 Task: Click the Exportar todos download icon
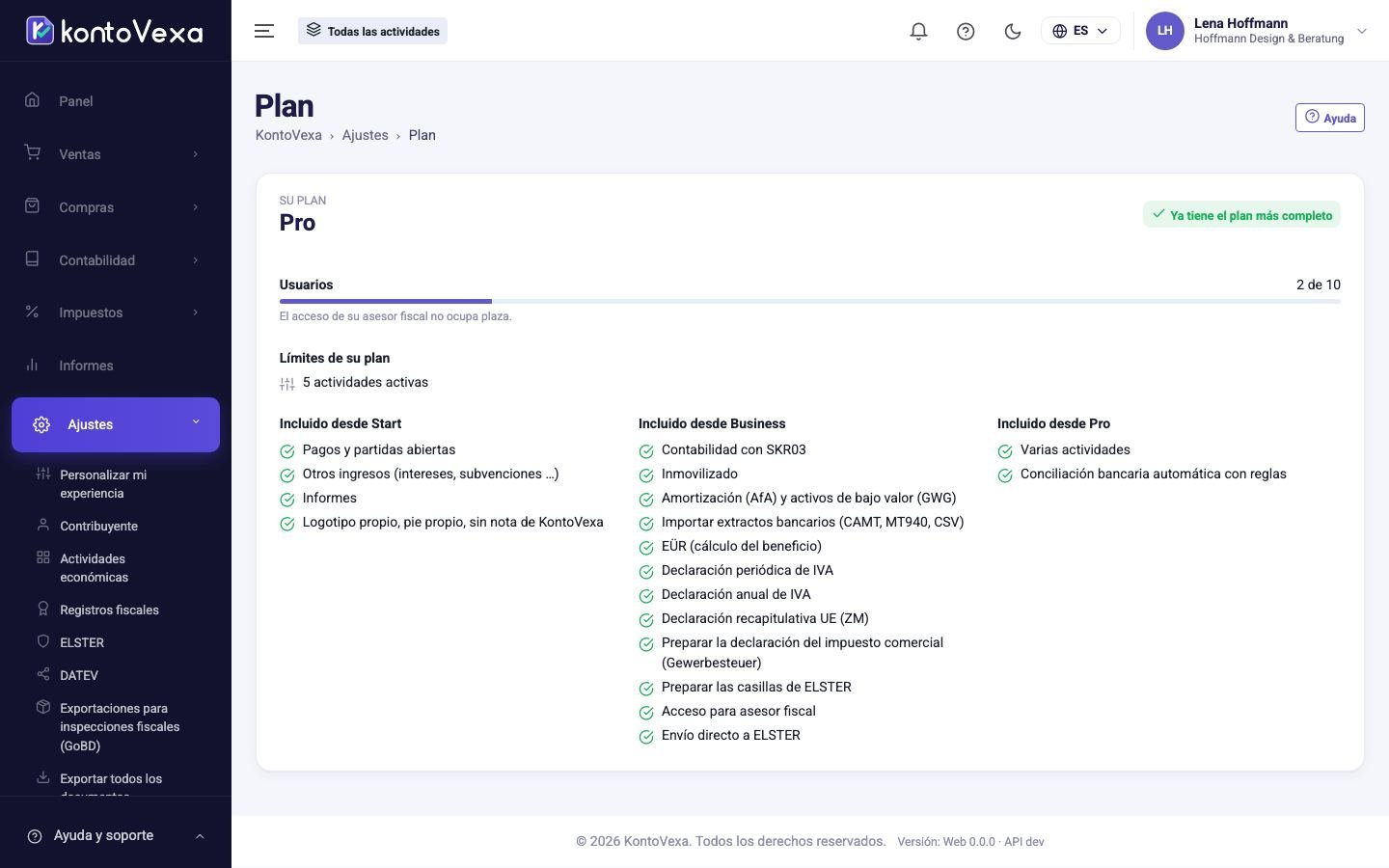(42, 777)
